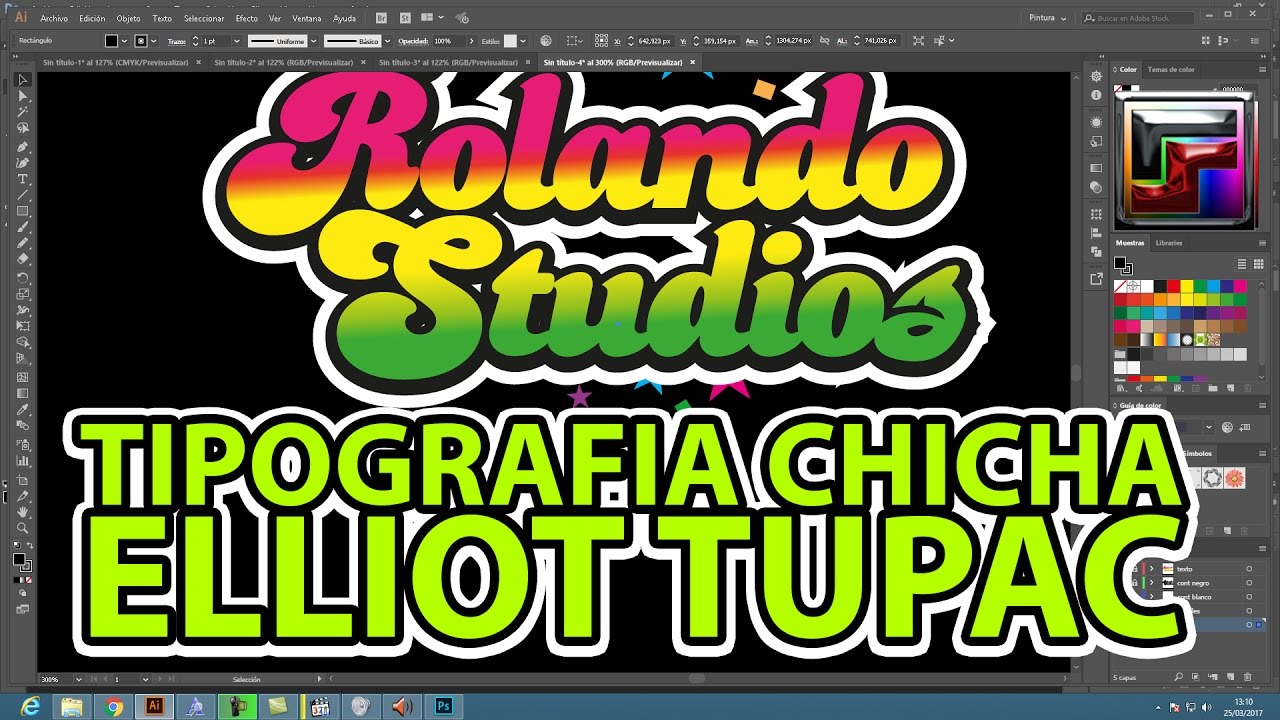Open the Transparency panel icon in dock
The width and height of the screenshot is (1280, 720).
[1097, 186]
